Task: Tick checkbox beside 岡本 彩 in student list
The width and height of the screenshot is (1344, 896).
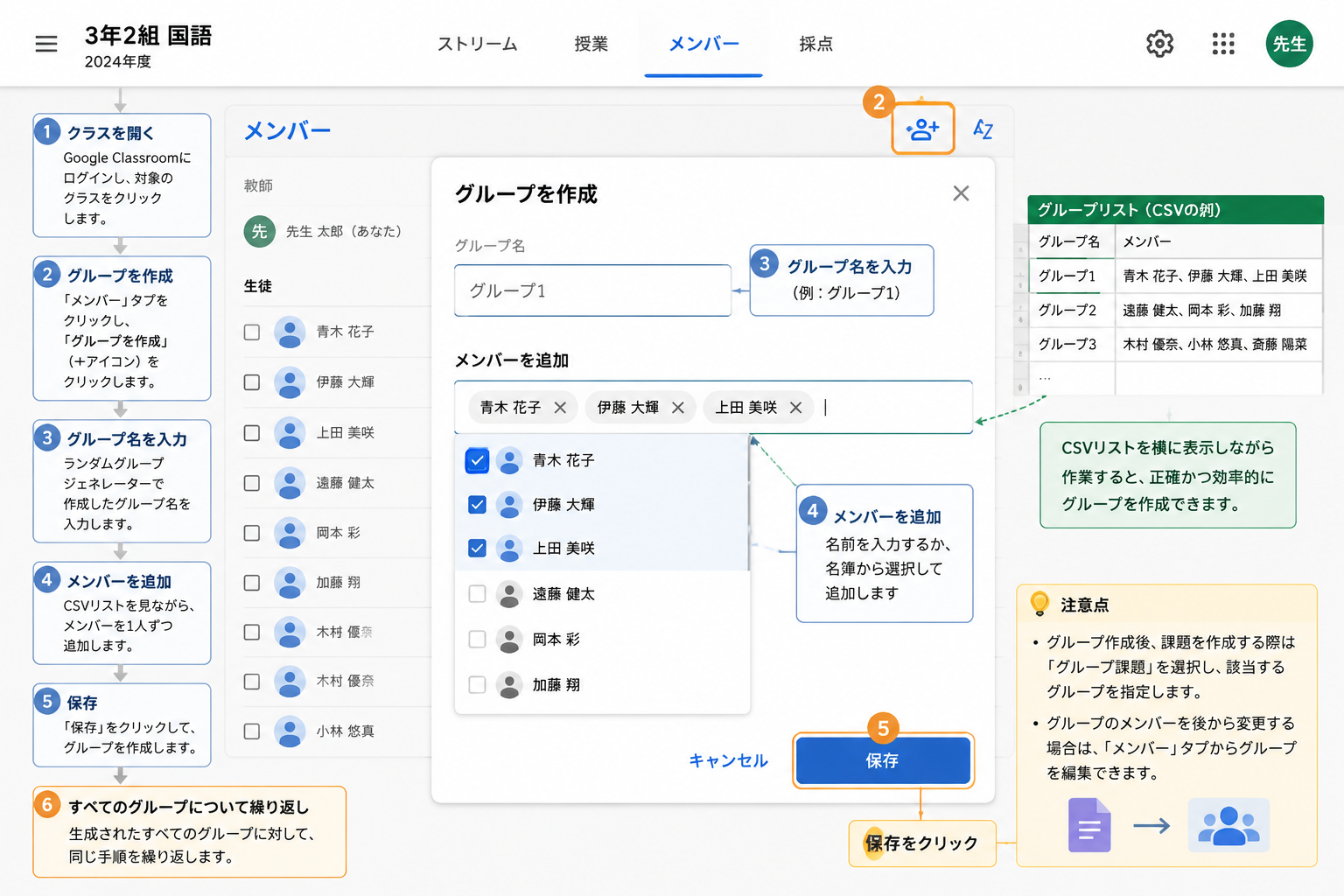Action: click(x=252, y=533)
